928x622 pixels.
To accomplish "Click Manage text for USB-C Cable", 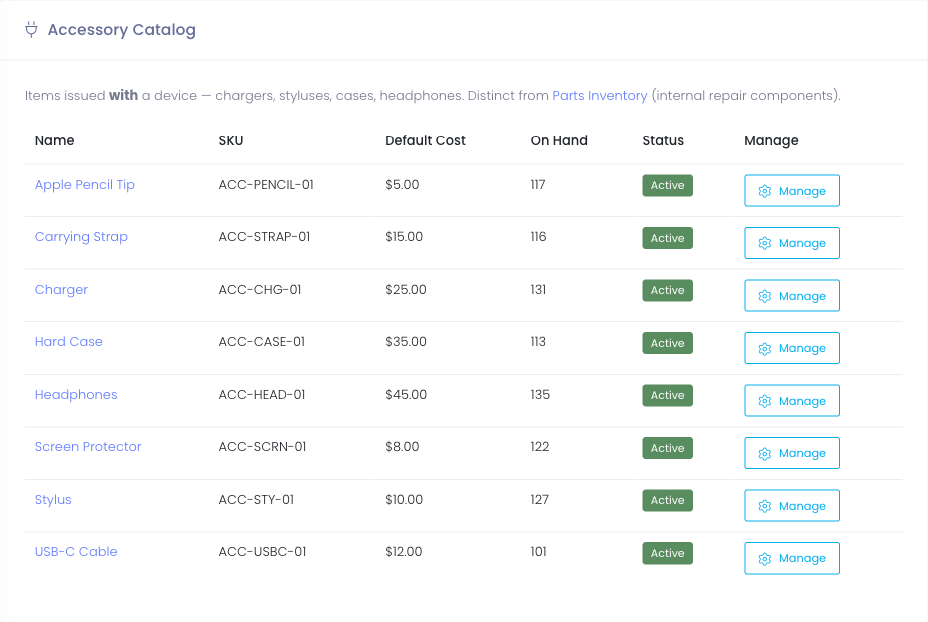I will click(802, 559).
